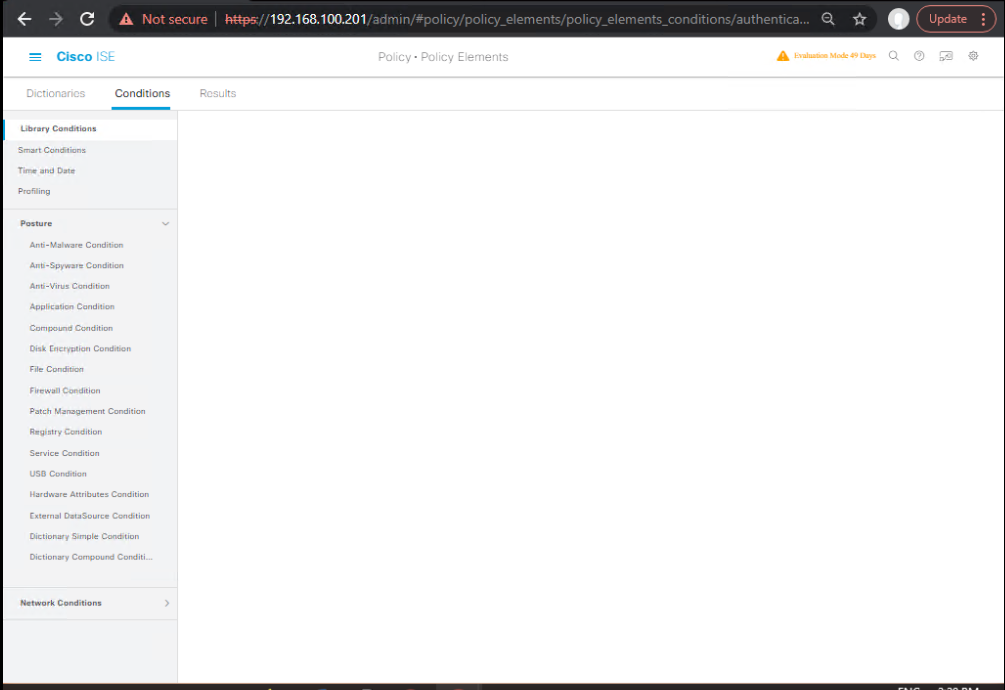
Task: Open Hardware Attributes Condition
Action: tap(89, 494)
